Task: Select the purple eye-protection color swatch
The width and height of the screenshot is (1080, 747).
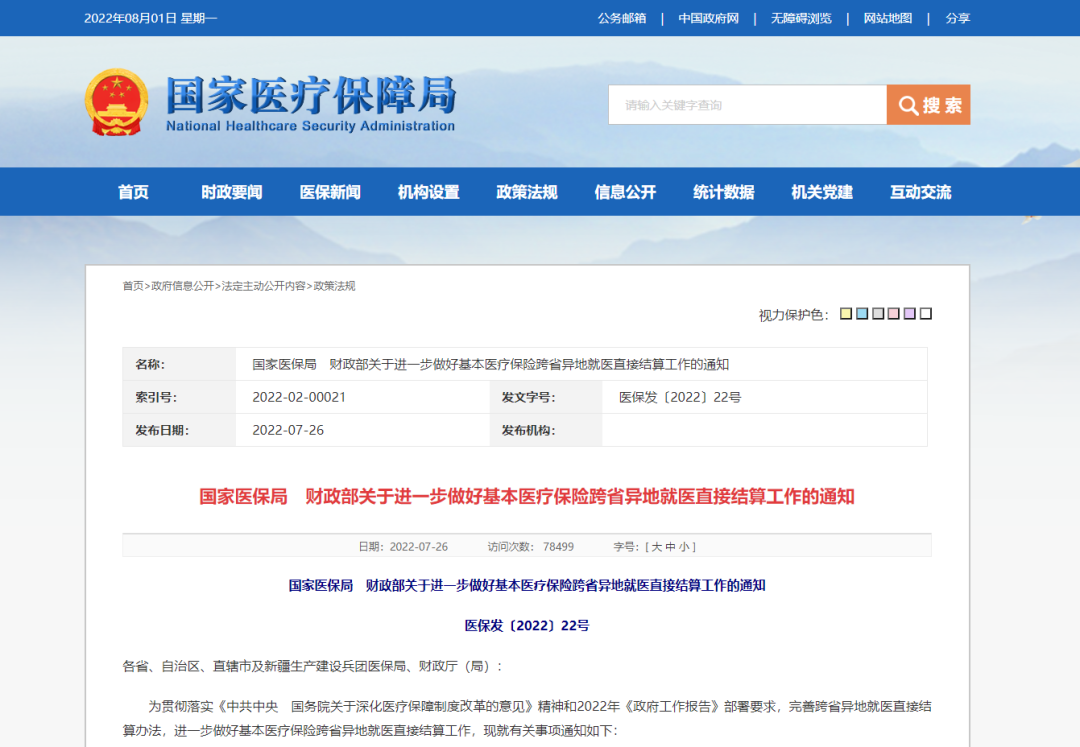Action: click(909, 314)
